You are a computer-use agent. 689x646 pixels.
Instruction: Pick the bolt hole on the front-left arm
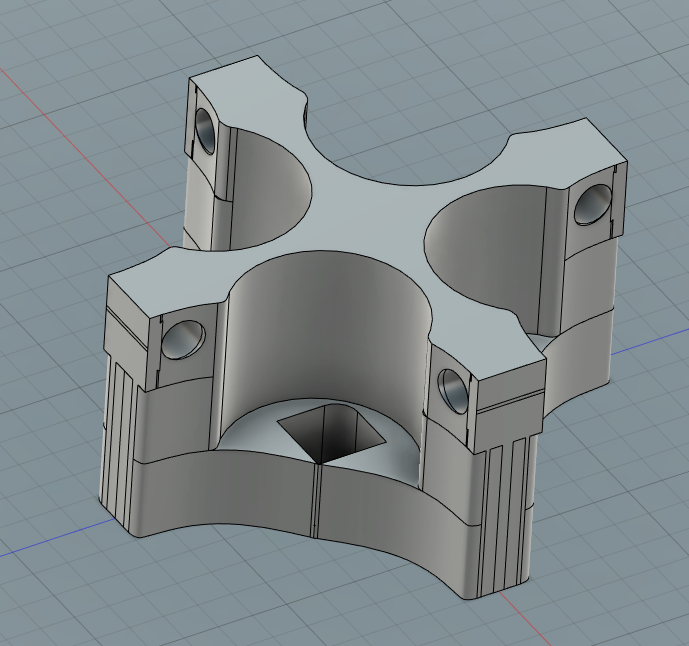coord(184,338)
